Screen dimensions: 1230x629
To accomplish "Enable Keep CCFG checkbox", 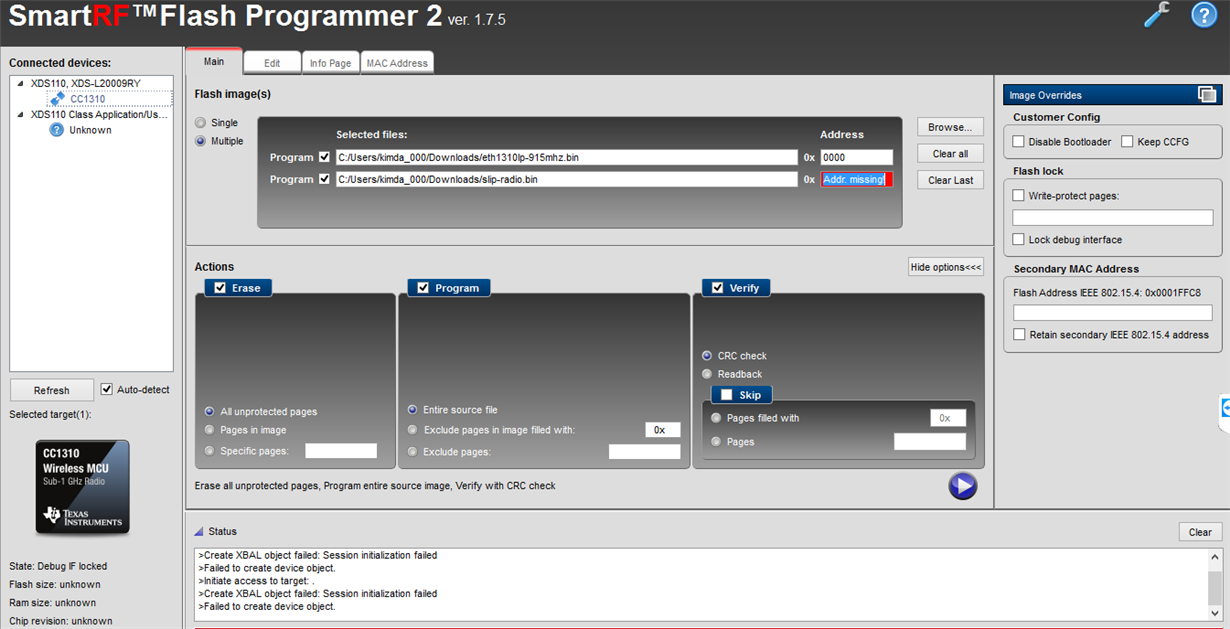I will (x=1127, y=142).
